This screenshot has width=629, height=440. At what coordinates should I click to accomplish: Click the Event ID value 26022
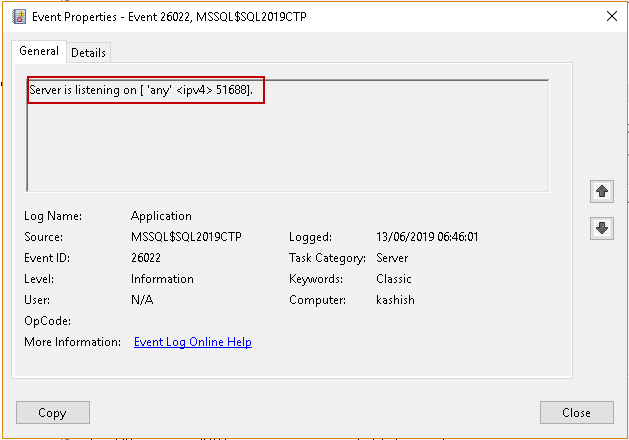[146, 258]
